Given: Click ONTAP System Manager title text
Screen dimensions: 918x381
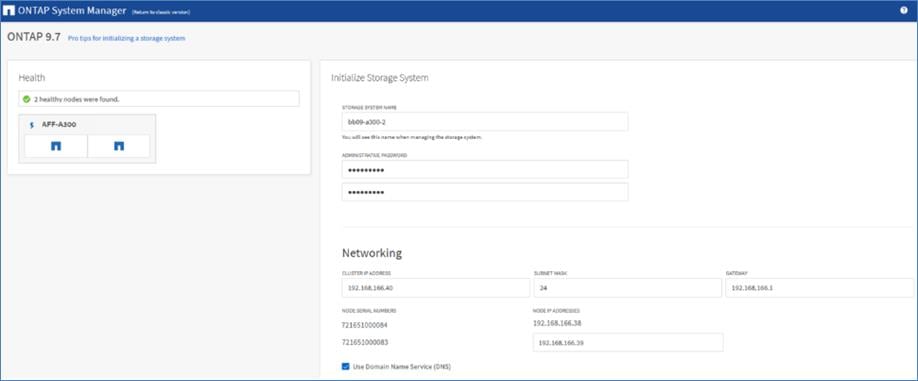Looking at the screenshot, I should click(x=73, y=11).
